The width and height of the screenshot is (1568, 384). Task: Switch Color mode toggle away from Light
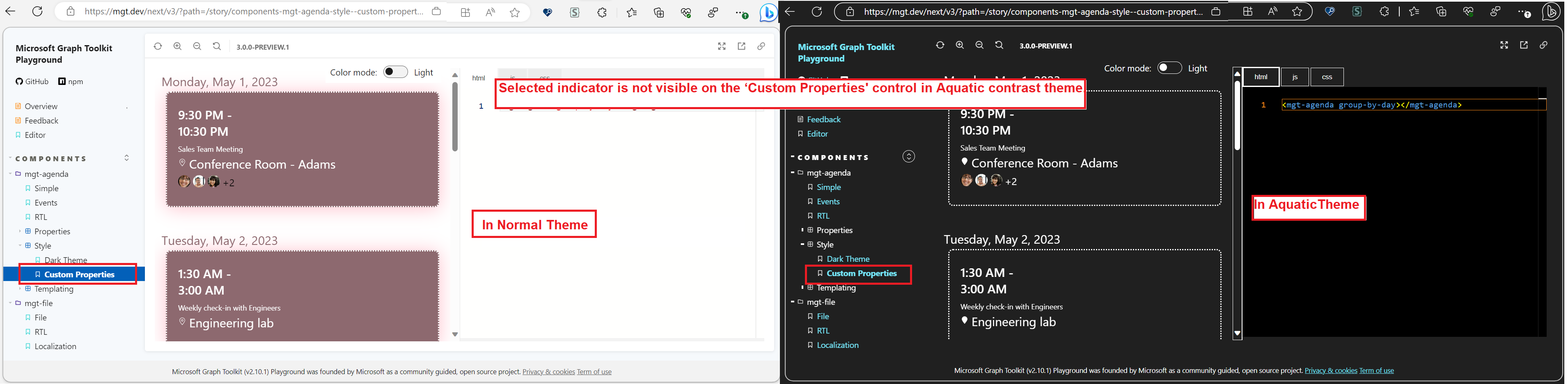point(395,71)
